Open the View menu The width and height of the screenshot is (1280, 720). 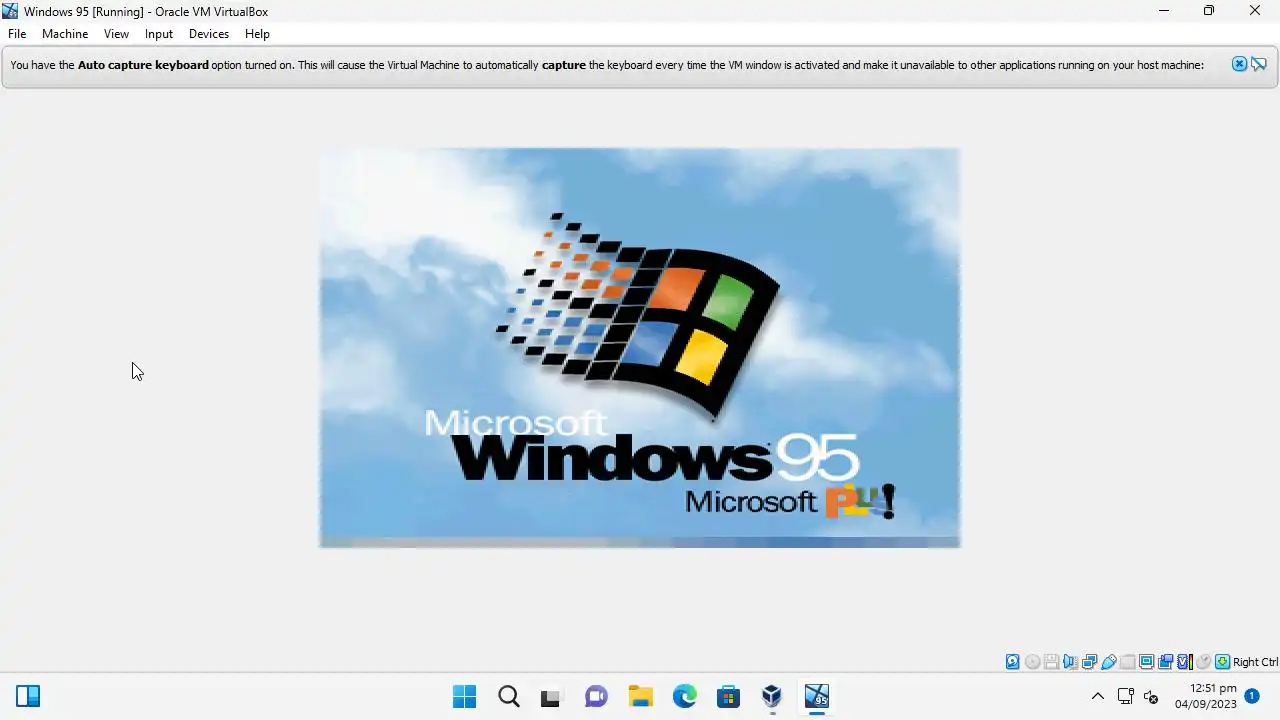(116, 34)
